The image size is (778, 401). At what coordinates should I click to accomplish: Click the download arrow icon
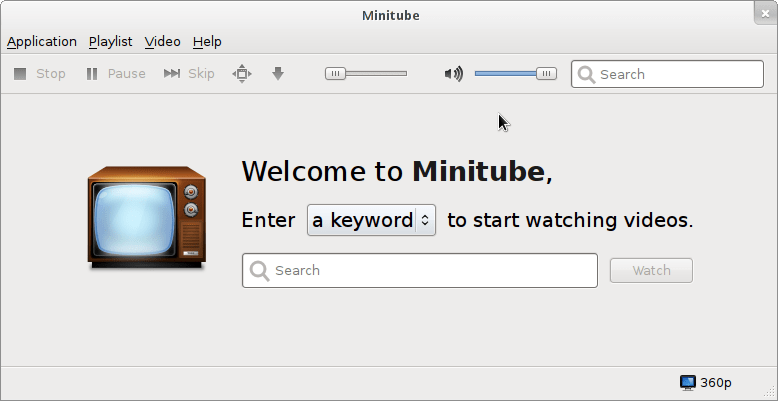click(x=278, y=74)
